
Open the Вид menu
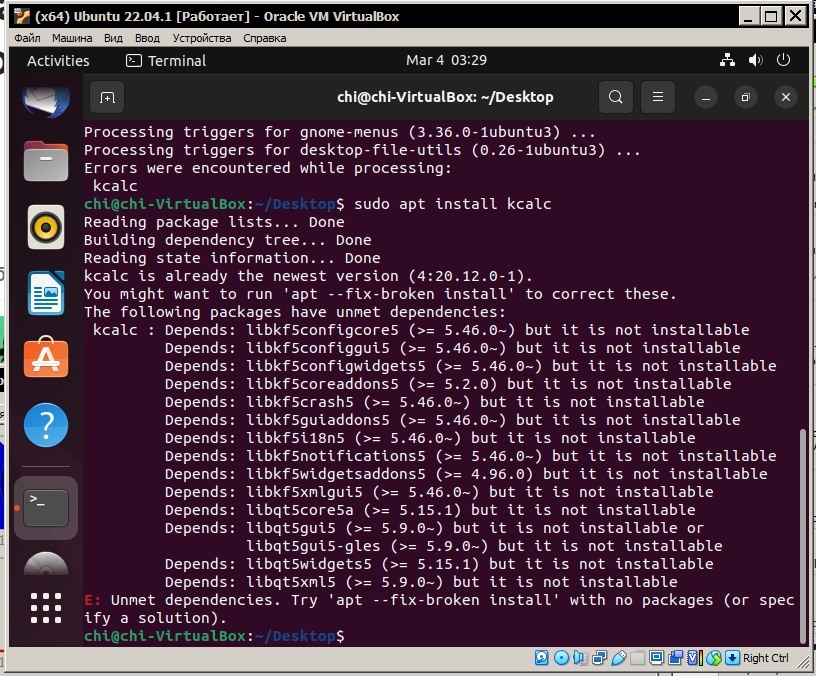tap(113, 38)
